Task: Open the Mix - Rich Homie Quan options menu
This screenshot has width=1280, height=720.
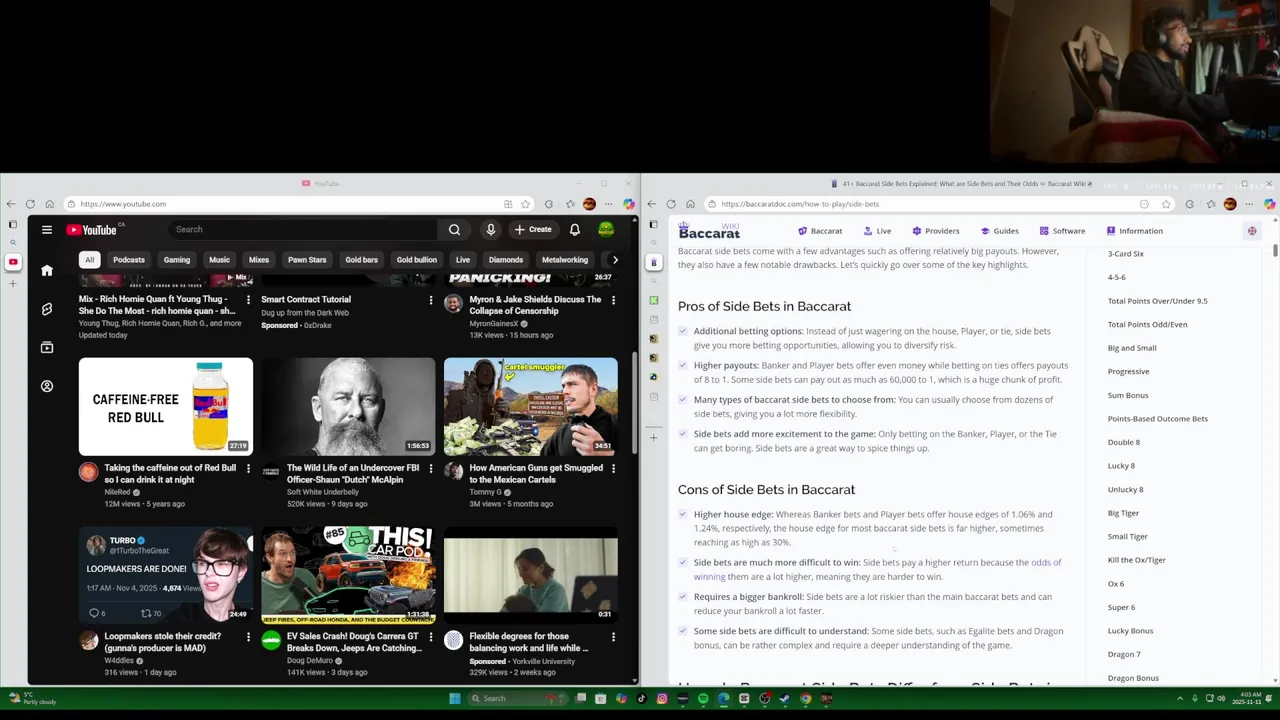Action: pos(248,300)
